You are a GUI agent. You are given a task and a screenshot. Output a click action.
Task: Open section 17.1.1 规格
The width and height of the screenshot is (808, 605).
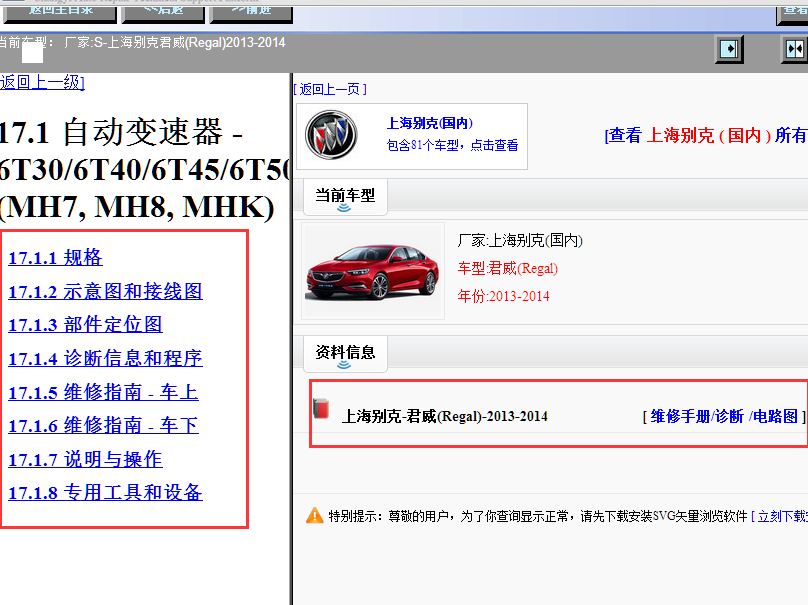(x=55, y=257)
